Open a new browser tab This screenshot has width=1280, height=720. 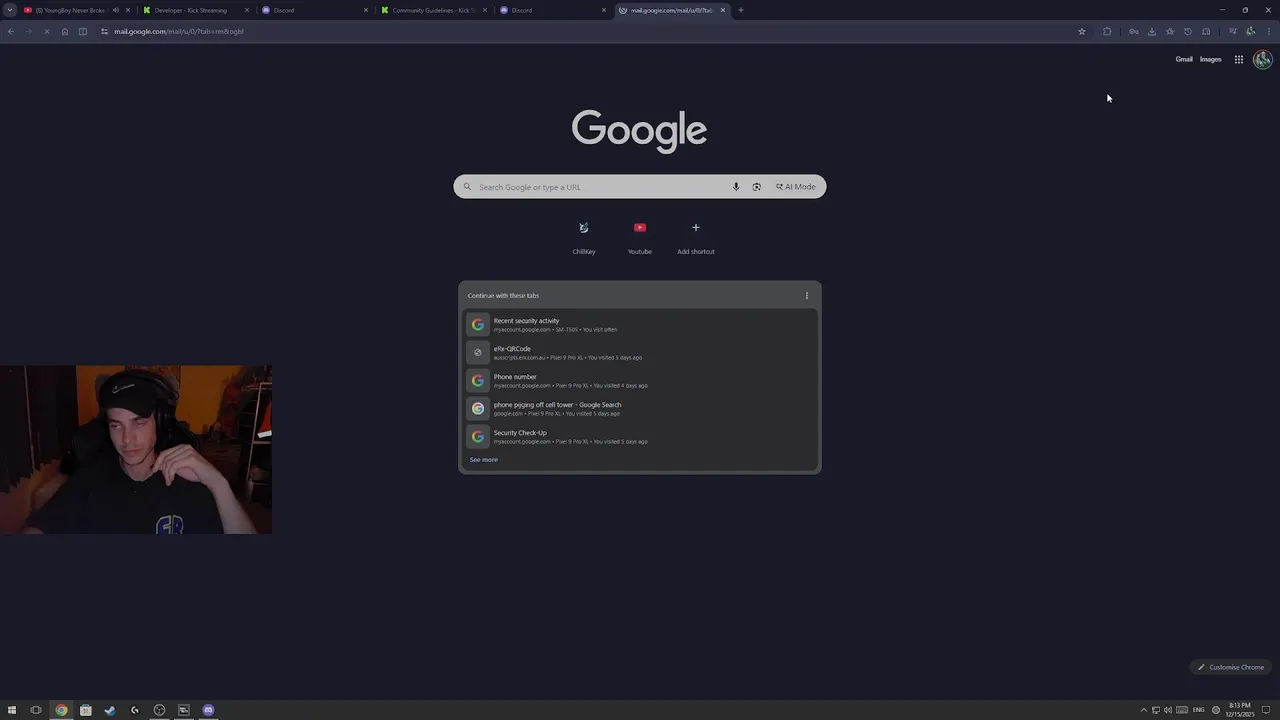point(741,10)
